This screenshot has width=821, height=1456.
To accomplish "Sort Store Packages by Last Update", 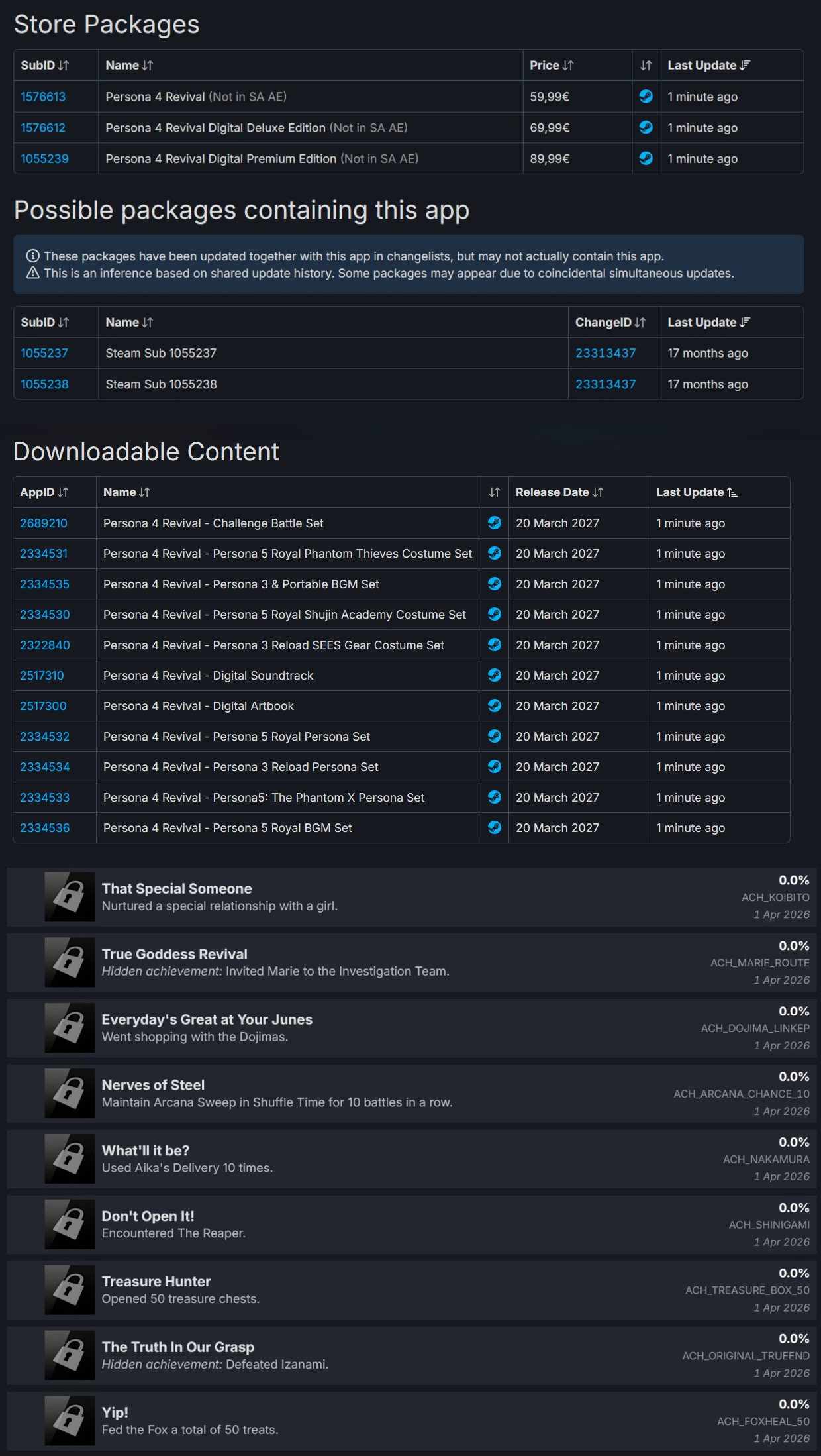I will [708, 65].
